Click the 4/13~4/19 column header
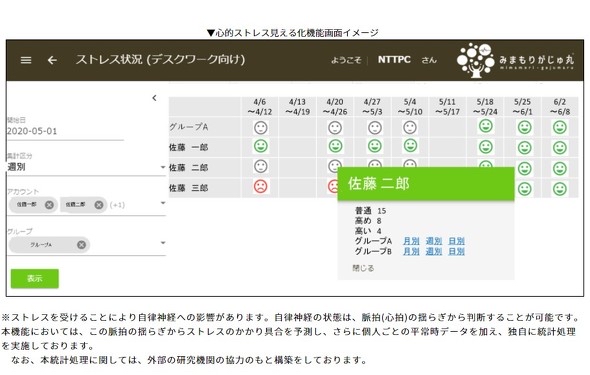Image resolution: width=590 pixels, height=375 pixels. [297, 107]
